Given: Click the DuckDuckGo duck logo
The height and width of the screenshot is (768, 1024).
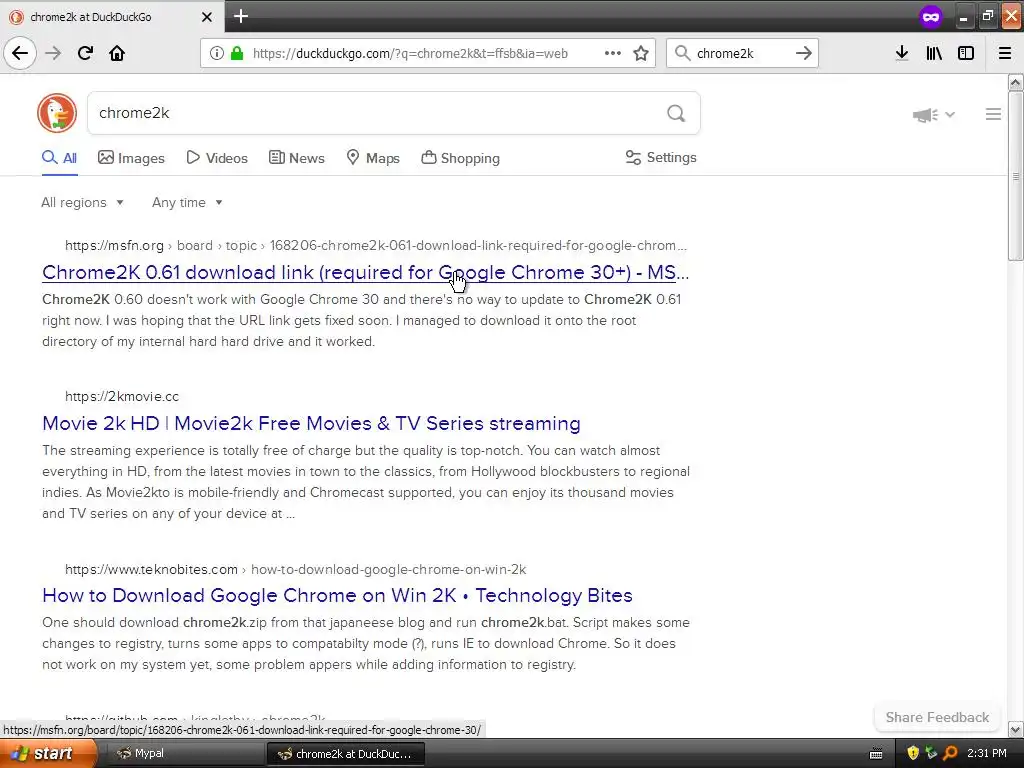Looking at the screenshot, I should (57, 113).
